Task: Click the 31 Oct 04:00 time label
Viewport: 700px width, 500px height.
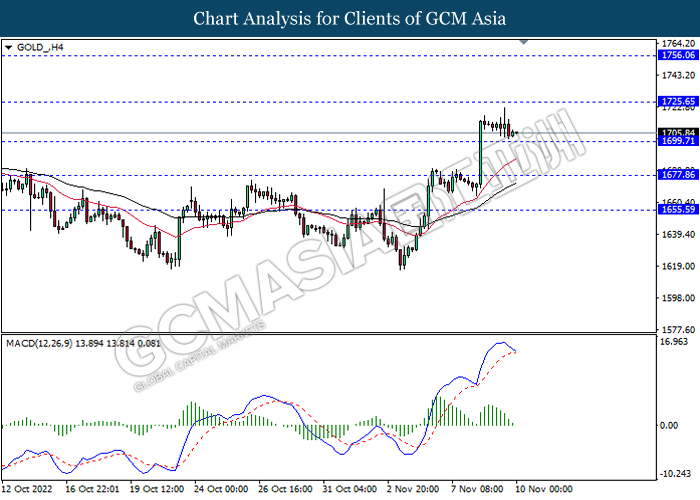Action: (x=350, y=489)
